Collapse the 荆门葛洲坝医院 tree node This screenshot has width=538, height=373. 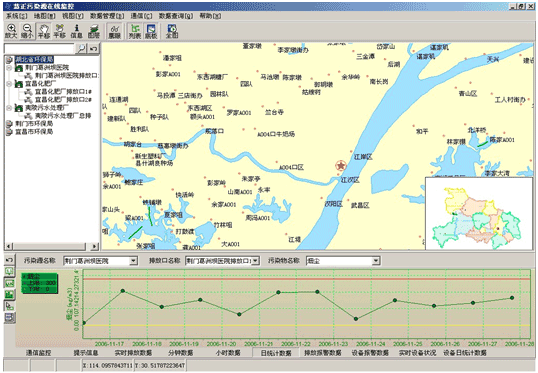9,68
